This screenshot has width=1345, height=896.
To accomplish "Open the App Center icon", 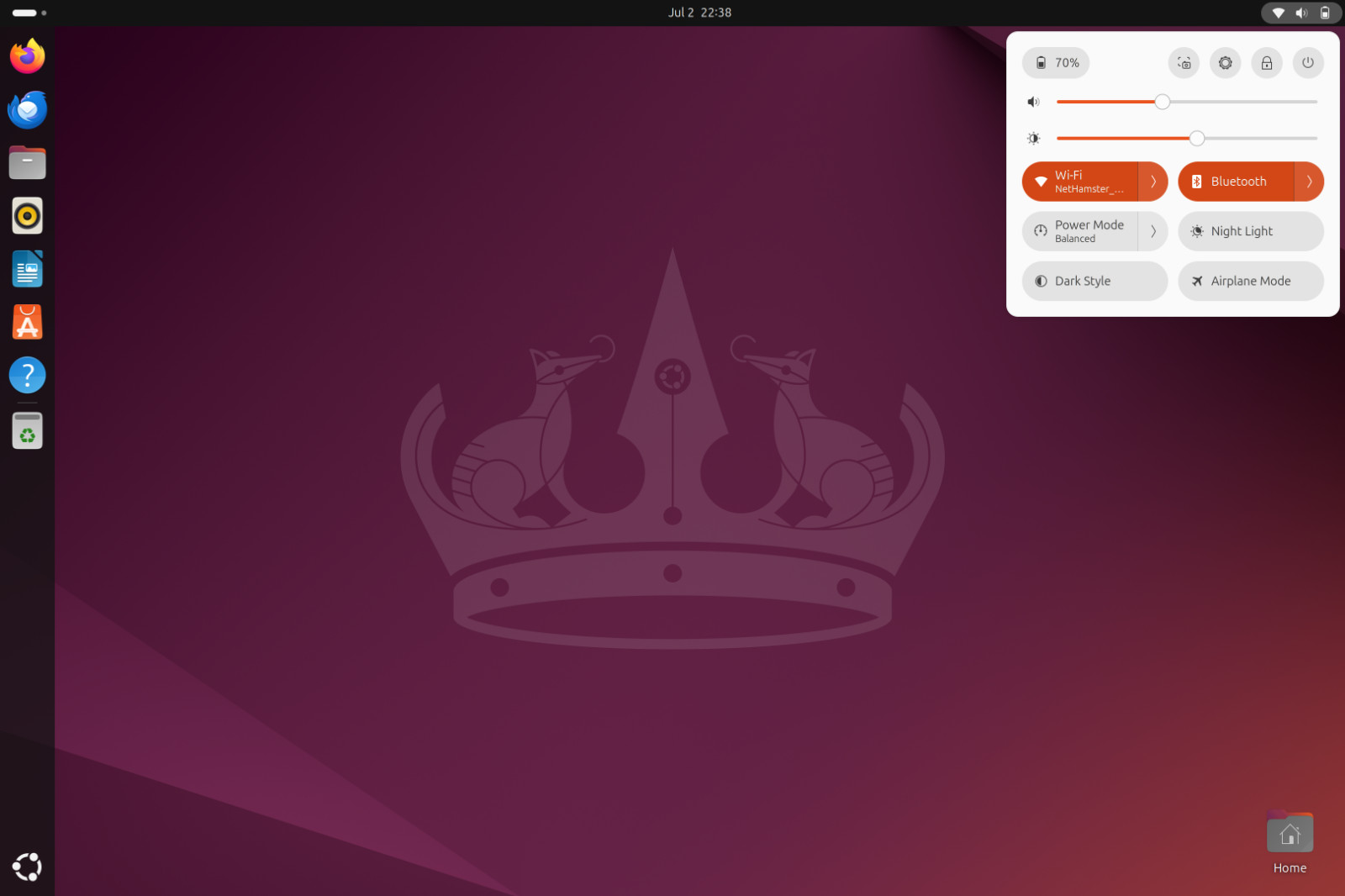I will (x=27, y=322).
